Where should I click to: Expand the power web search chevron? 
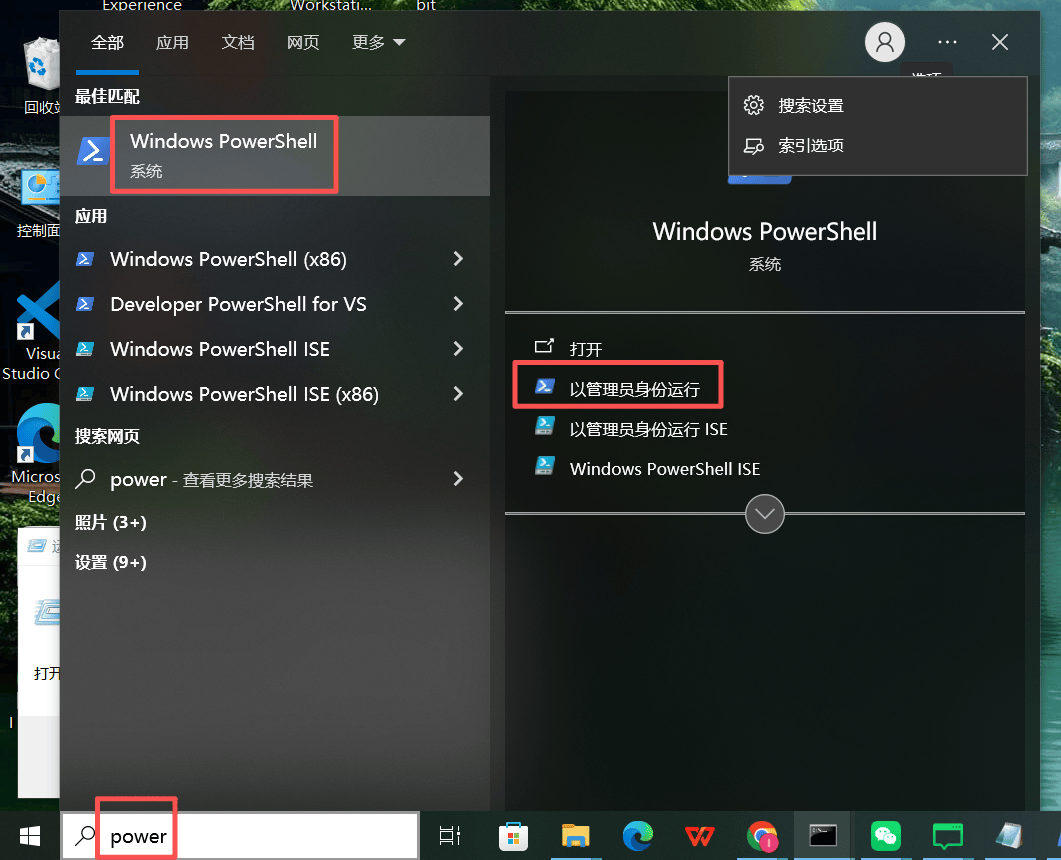tap(458, 478)
